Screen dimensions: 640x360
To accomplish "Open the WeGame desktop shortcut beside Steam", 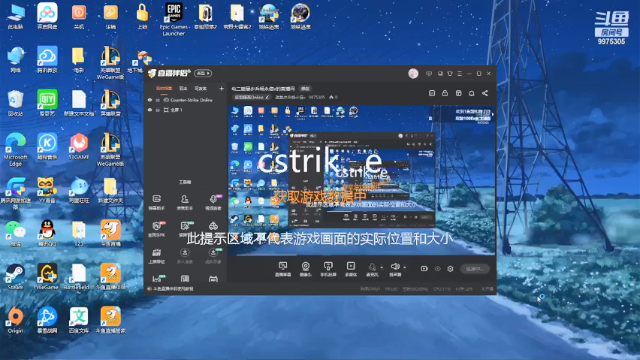I will [x=47, y=277].
